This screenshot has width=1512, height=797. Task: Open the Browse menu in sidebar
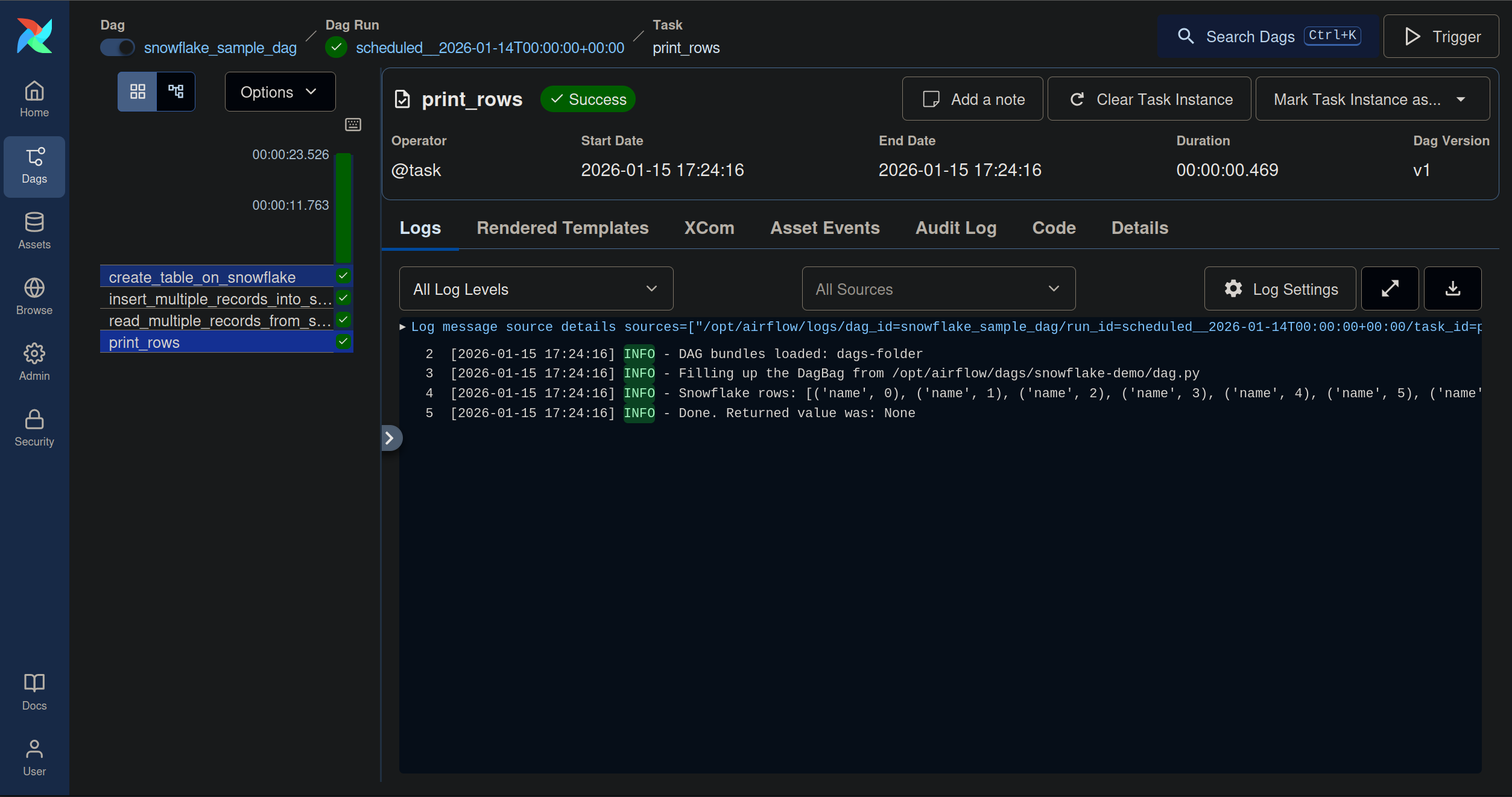tap(34, 297)
